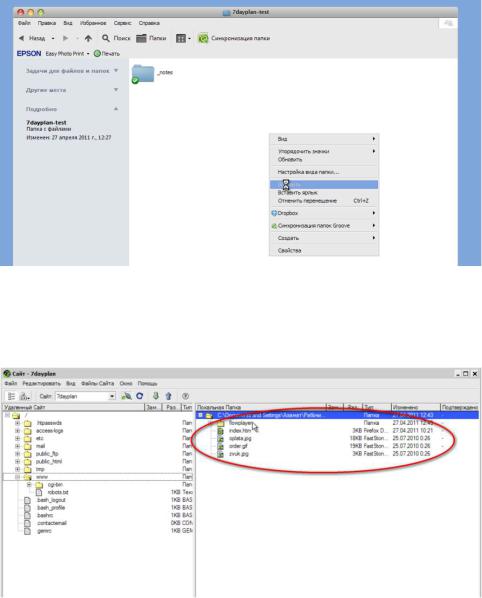The height and width of the screenshot is (598, 482).
Task: Open Редактировать menu in site window
Action: pos(42,383)
